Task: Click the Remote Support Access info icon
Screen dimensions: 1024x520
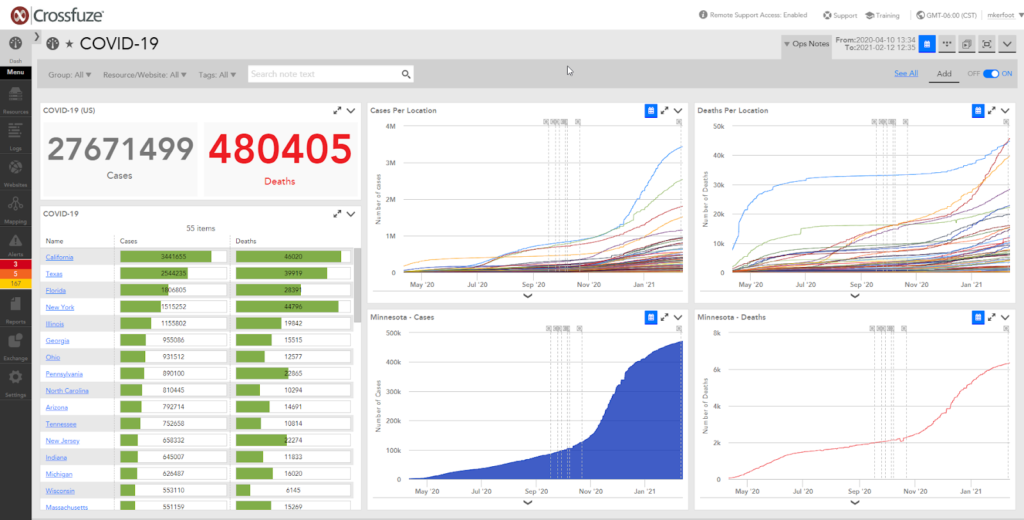Action: (703, 14)
